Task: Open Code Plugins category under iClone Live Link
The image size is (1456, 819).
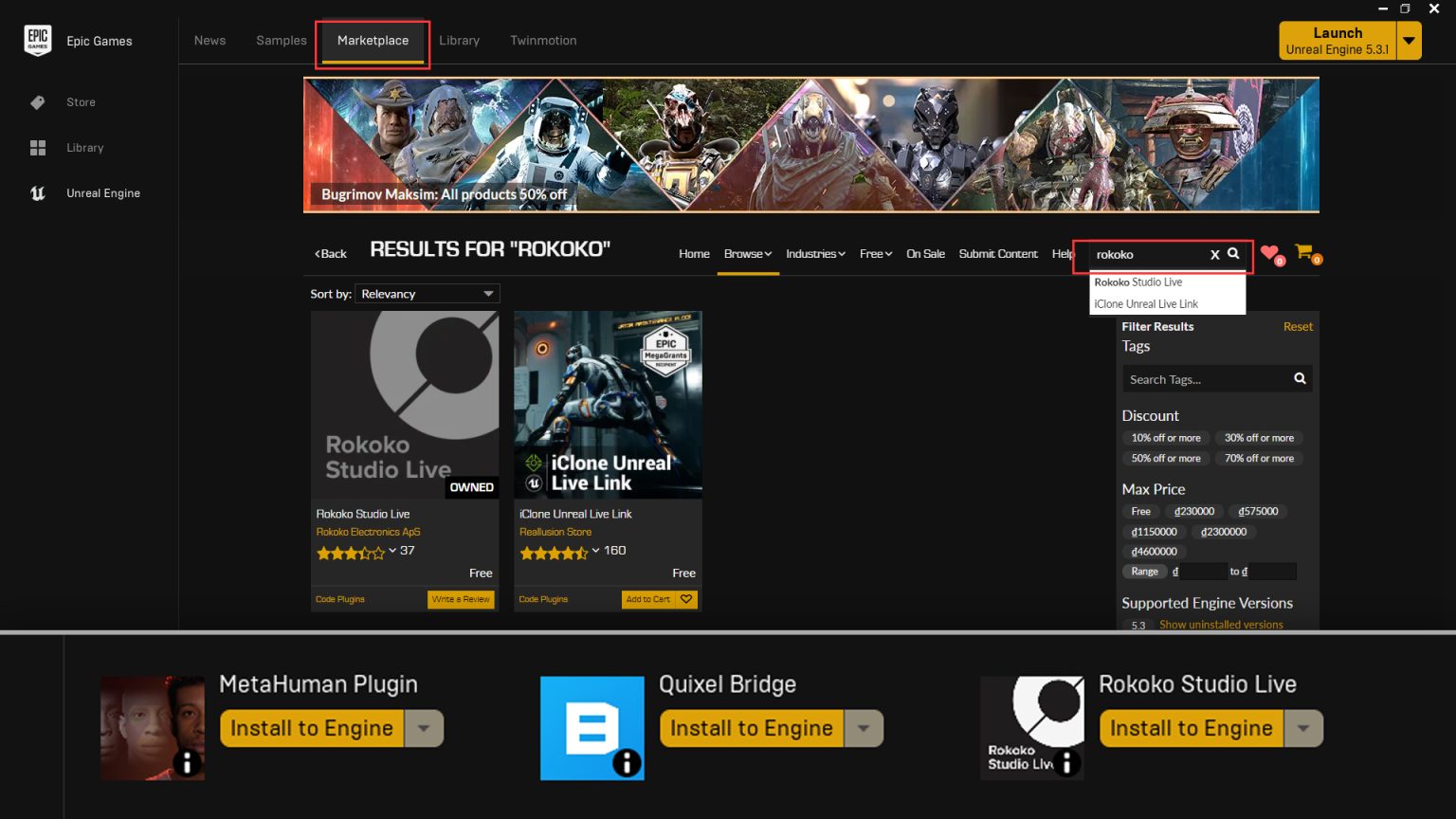Action: click(543, 599)
